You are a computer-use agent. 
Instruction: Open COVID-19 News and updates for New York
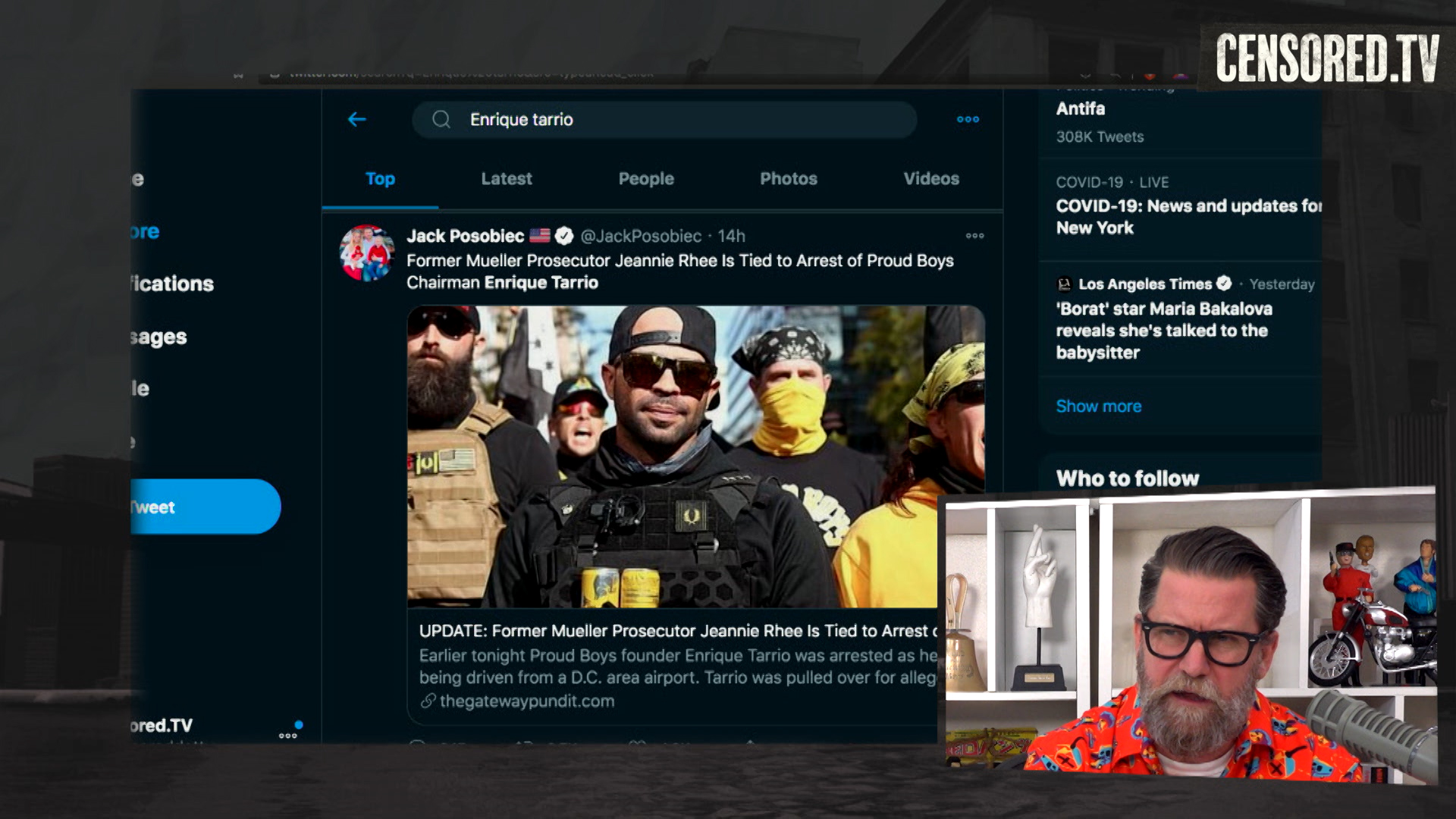[1188, 217]
